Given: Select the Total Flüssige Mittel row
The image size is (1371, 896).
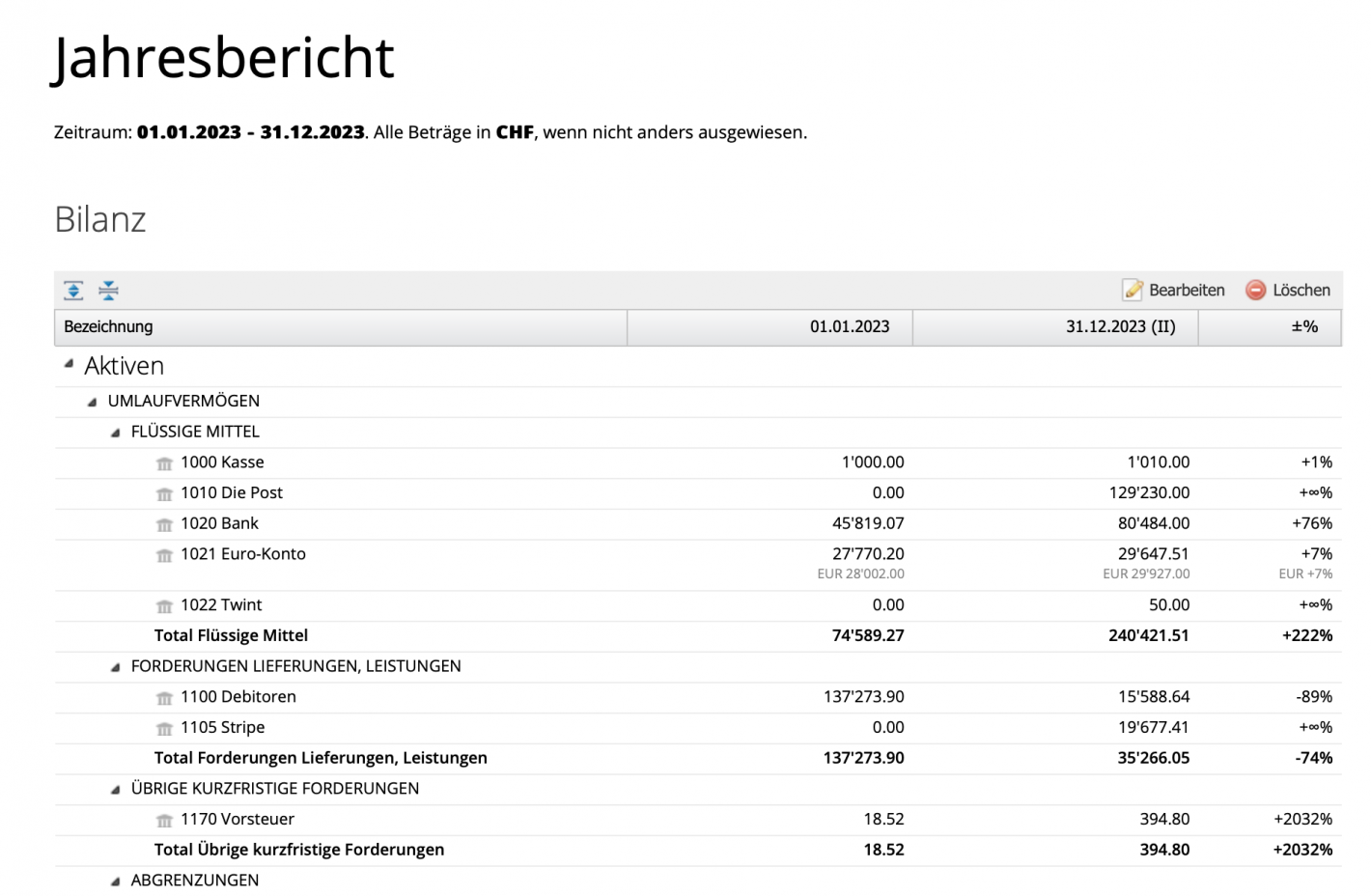Looking at the screenshot, I should pyautogui.click(x=231, y=635).
